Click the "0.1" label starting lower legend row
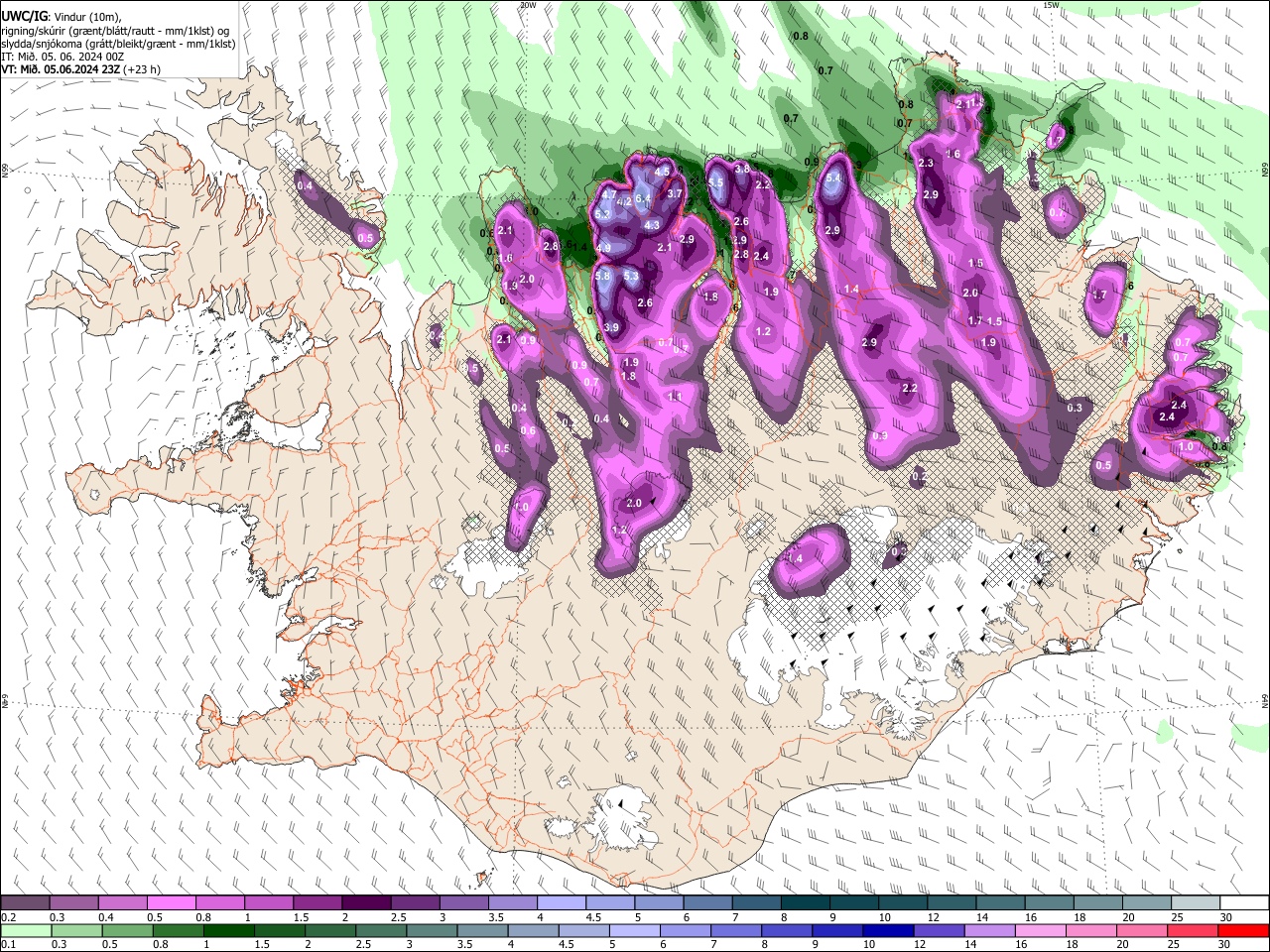 click(x=8, y=945)
